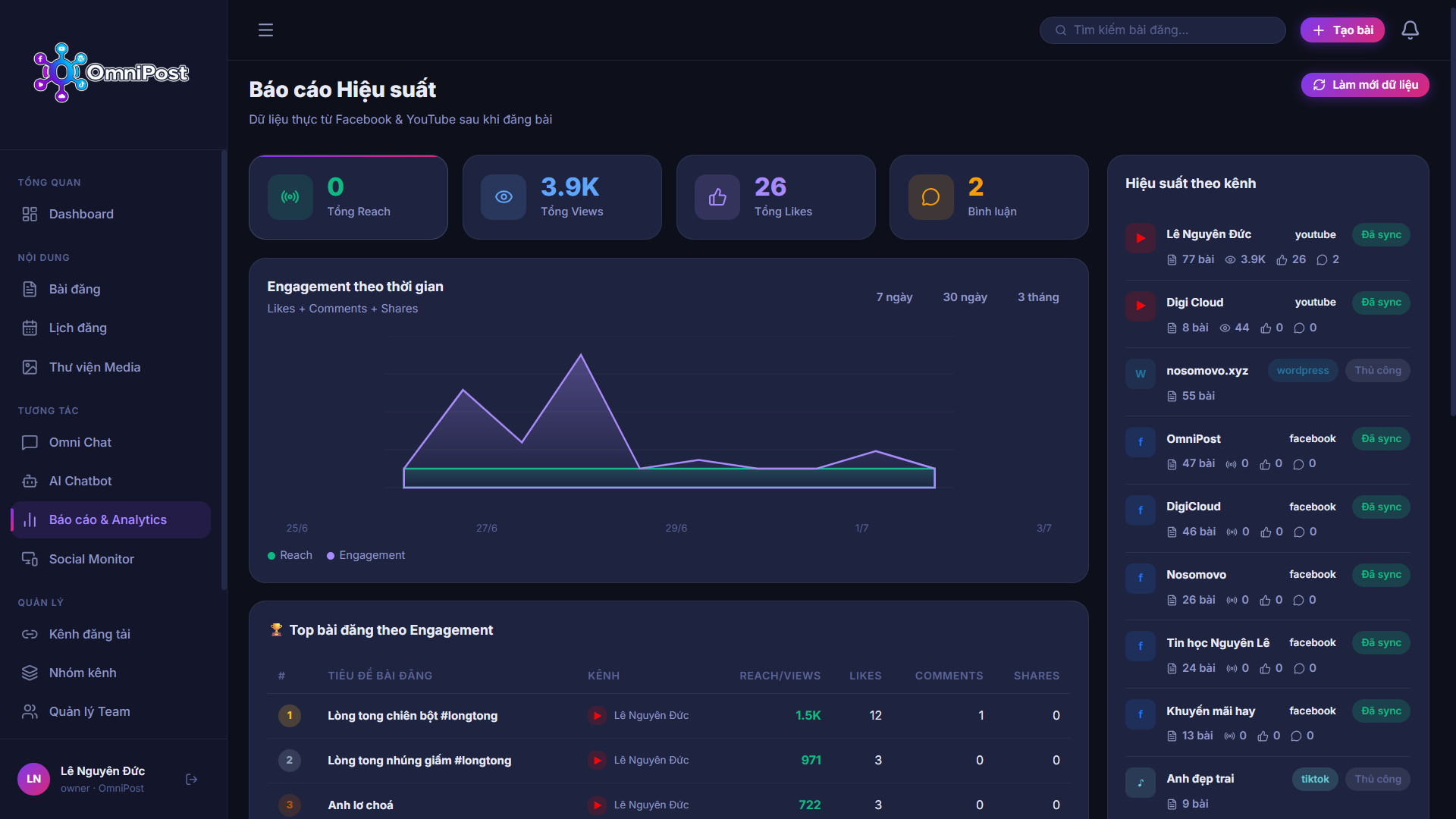This screenshot has height=819, width=1456.
Task: Click the Tổng Reach broadcast icon
Action: click(290, 197)
